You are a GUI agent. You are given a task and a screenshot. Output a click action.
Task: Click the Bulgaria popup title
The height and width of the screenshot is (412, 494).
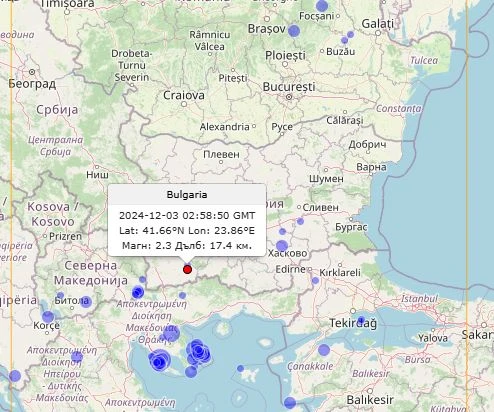187,195
